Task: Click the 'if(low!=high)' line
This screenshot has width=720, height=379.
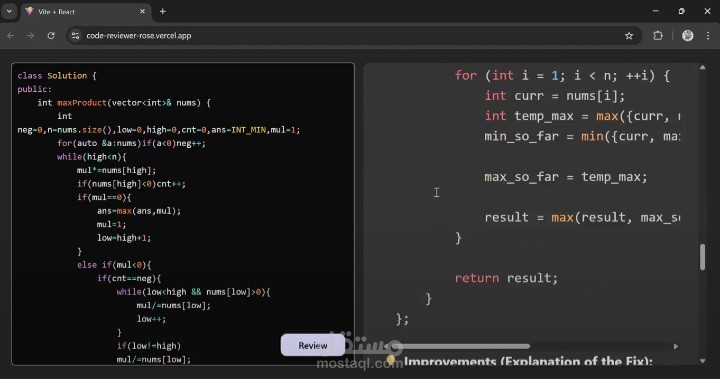Action: pos(149,346)
